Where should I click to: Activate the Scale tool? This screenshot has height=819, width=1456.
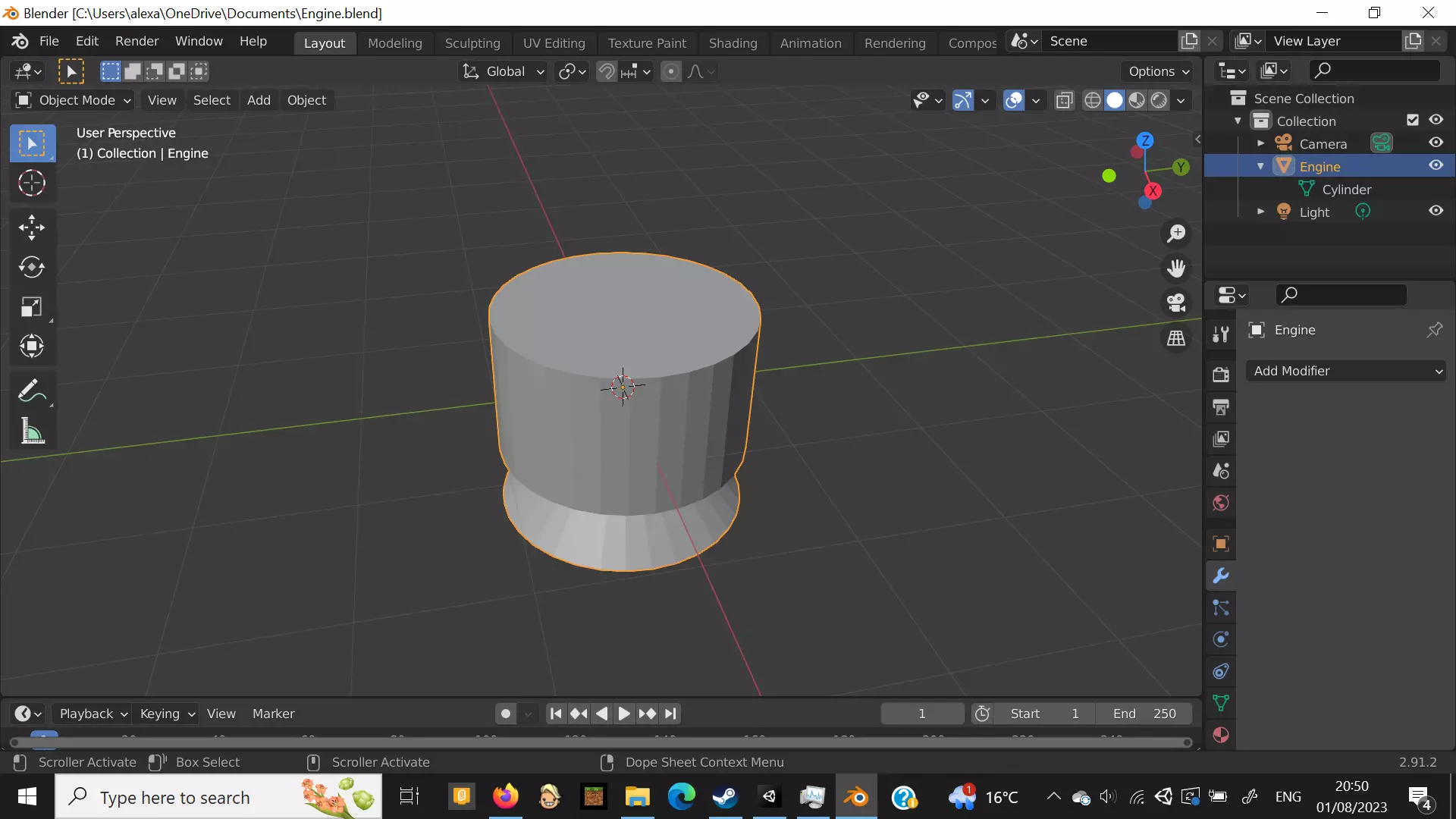[x=32, y=307]
